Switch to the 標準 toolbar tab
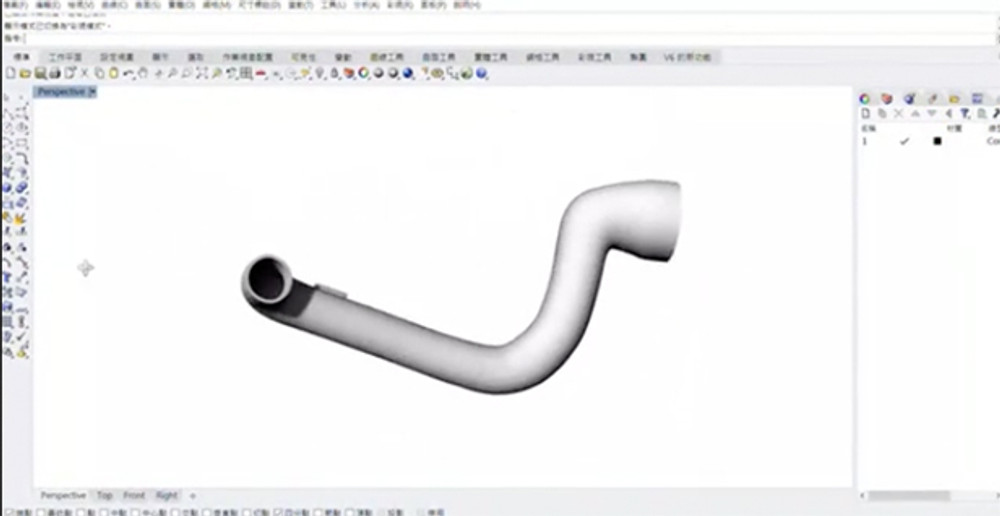The image size is (1000, 516). click(x=22, y=57)
